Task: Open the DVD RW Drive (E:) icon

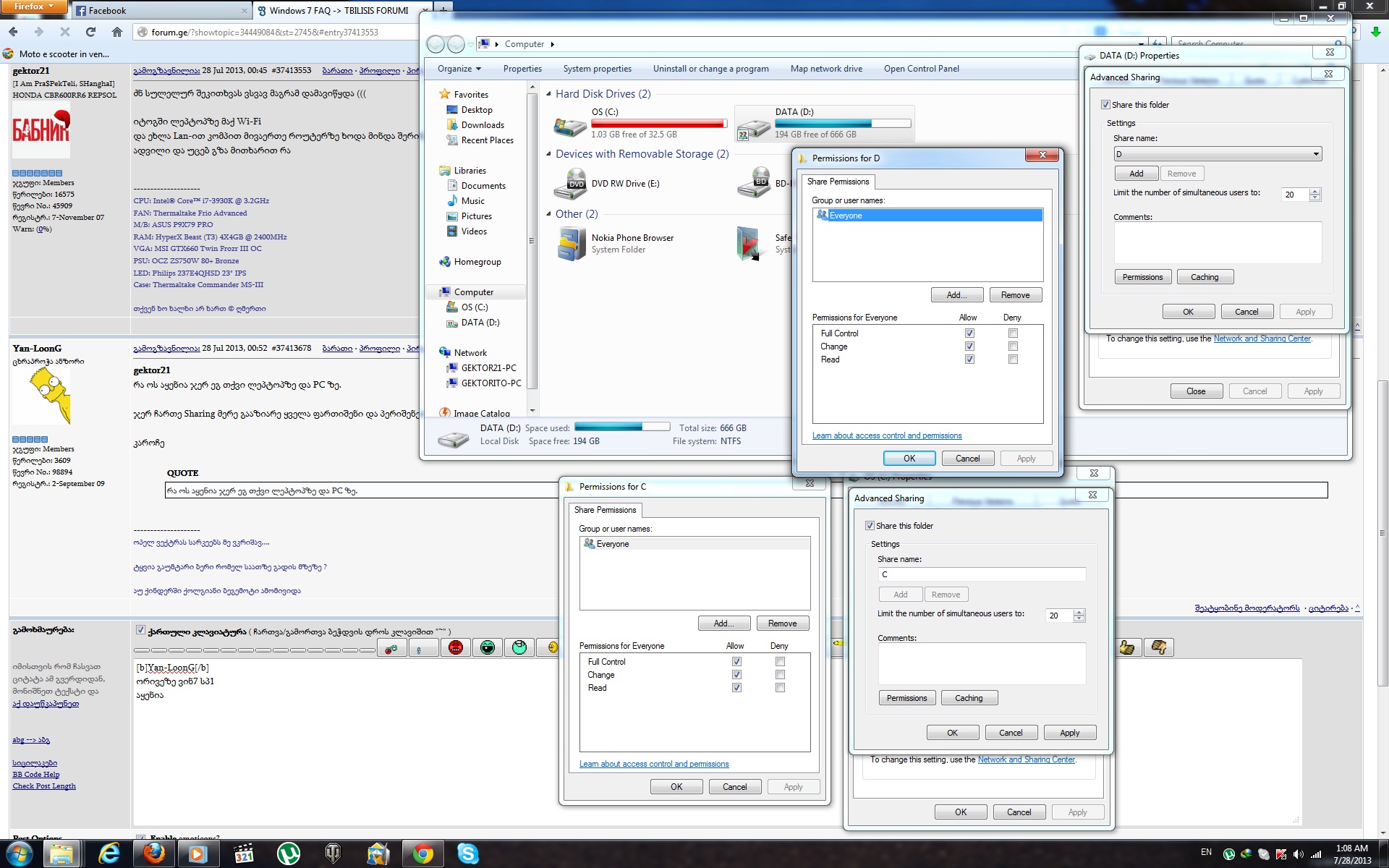Action: point(570,184)
